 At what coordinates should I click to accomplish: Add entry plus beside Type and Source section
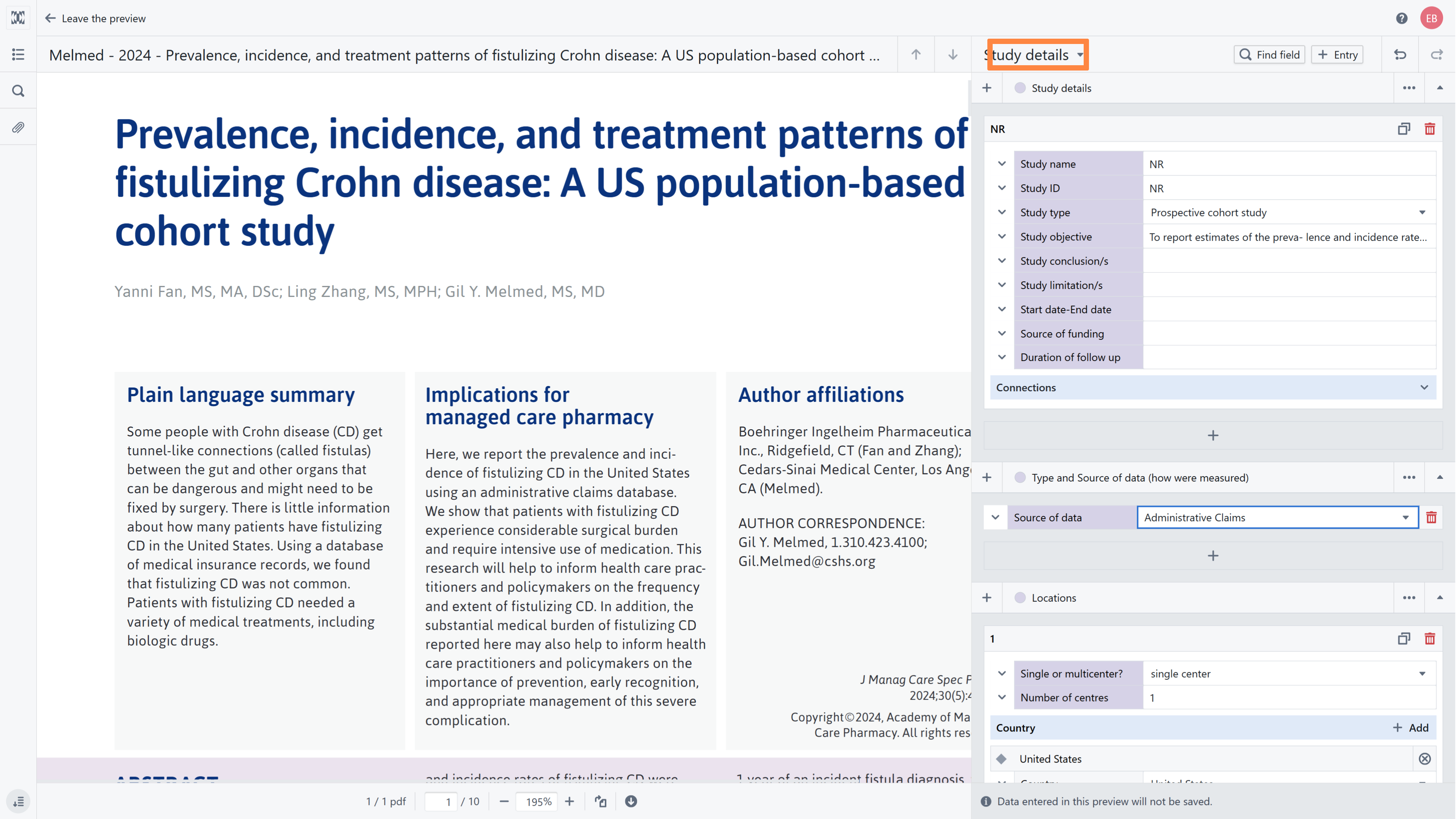coord(987,478)
